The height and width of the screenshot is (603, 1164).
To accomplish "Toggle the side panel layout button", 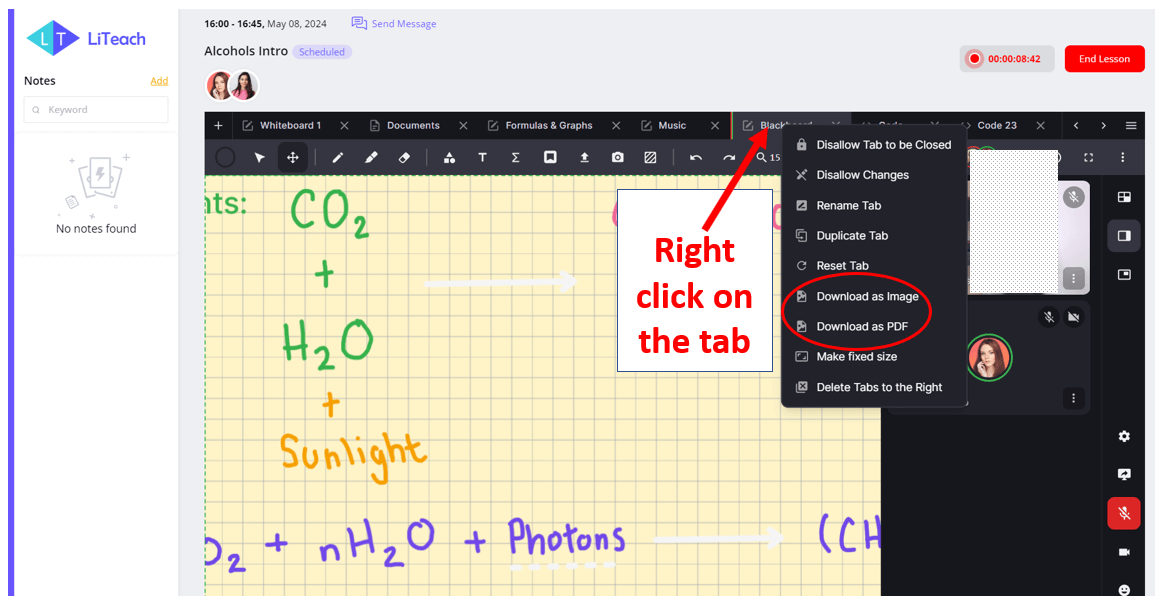I will tap(1124, 235).
